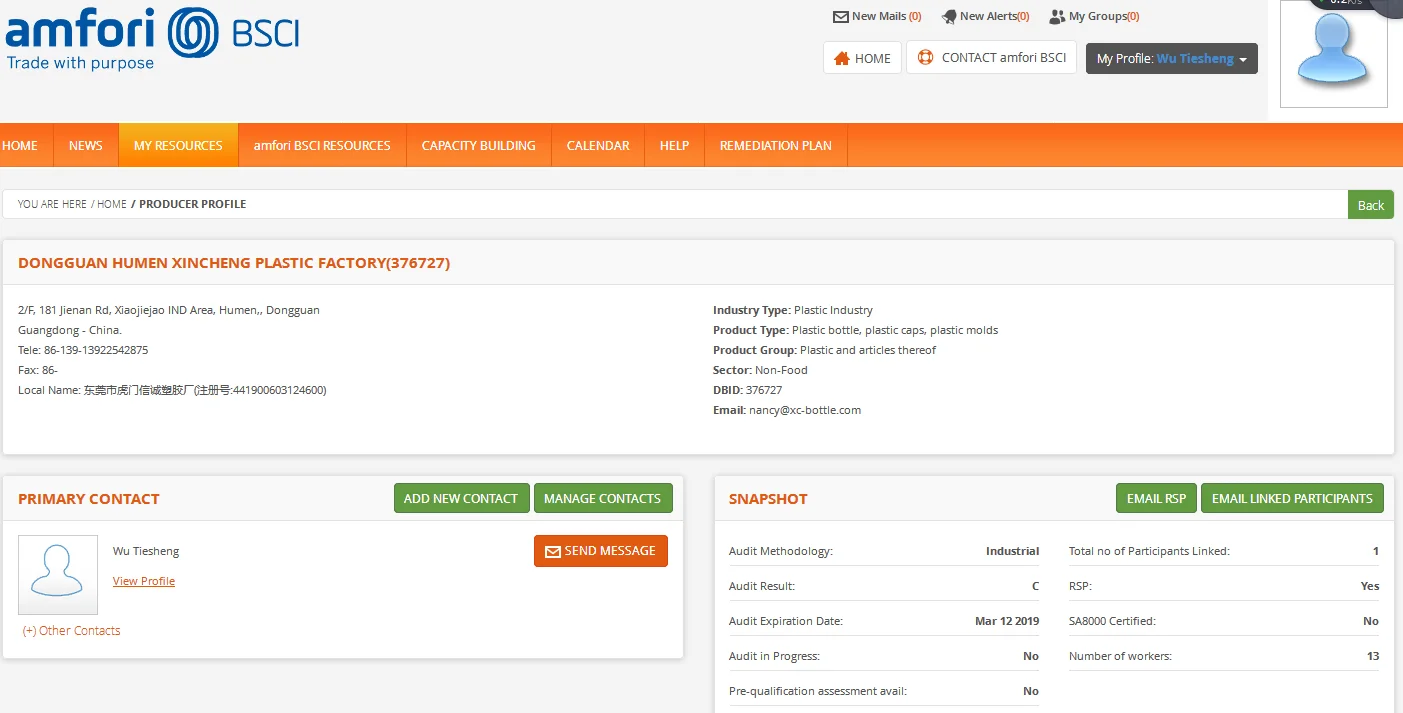Open My Profile Wu Tiesheng dropdown

pos(1171,59)
